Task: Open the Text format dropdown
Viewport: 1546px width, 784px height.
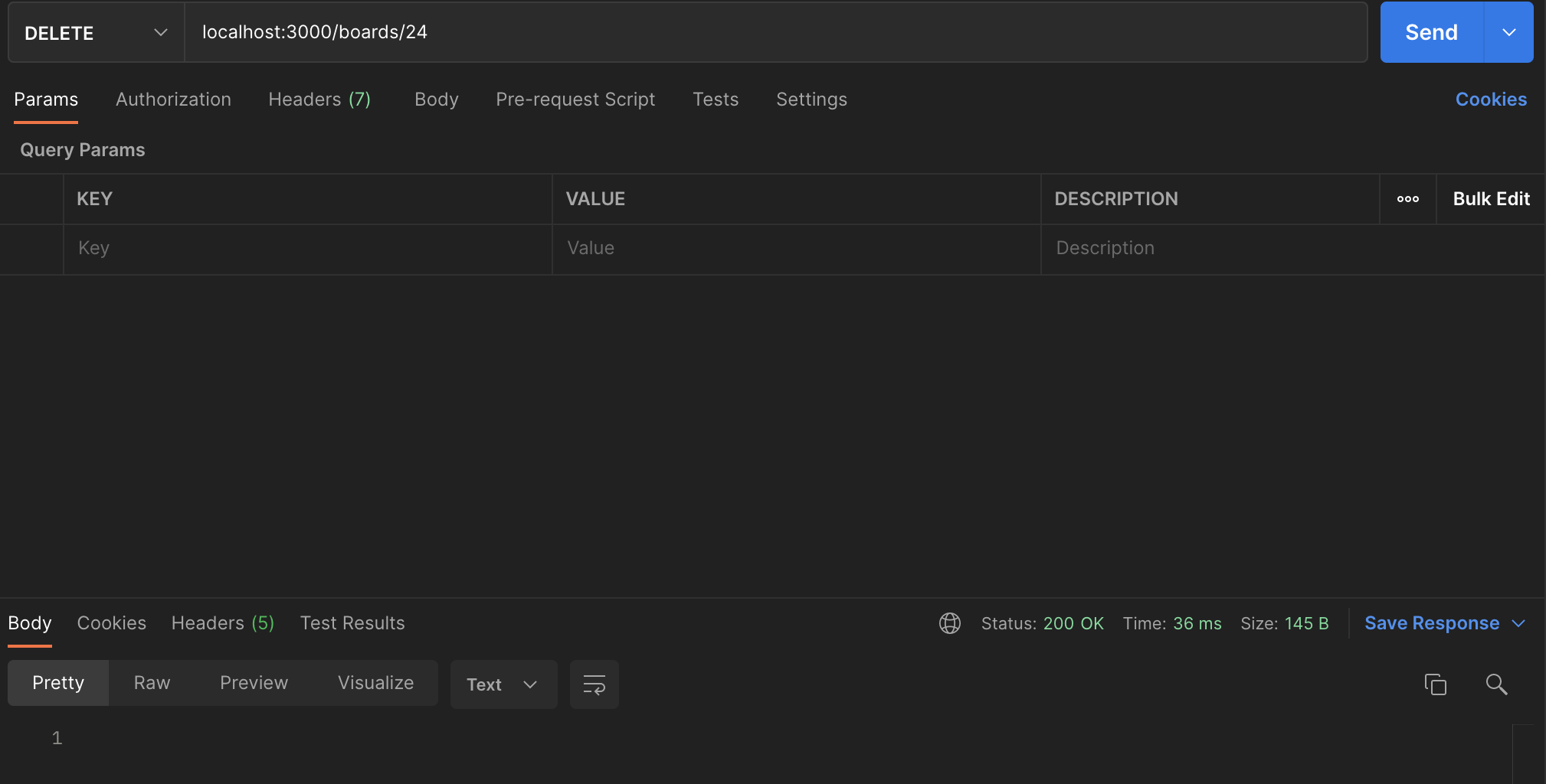Action: coord(503,684)
